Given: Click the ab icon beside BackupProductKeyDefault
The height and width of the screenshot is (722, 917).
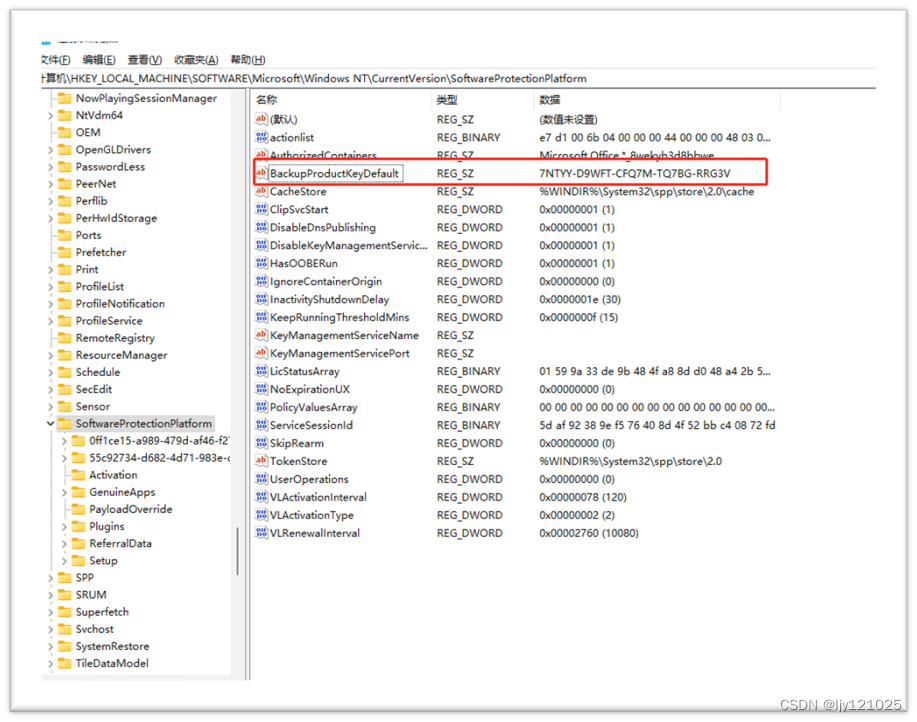Looking at the screenshot, I should tap(260, 173).
